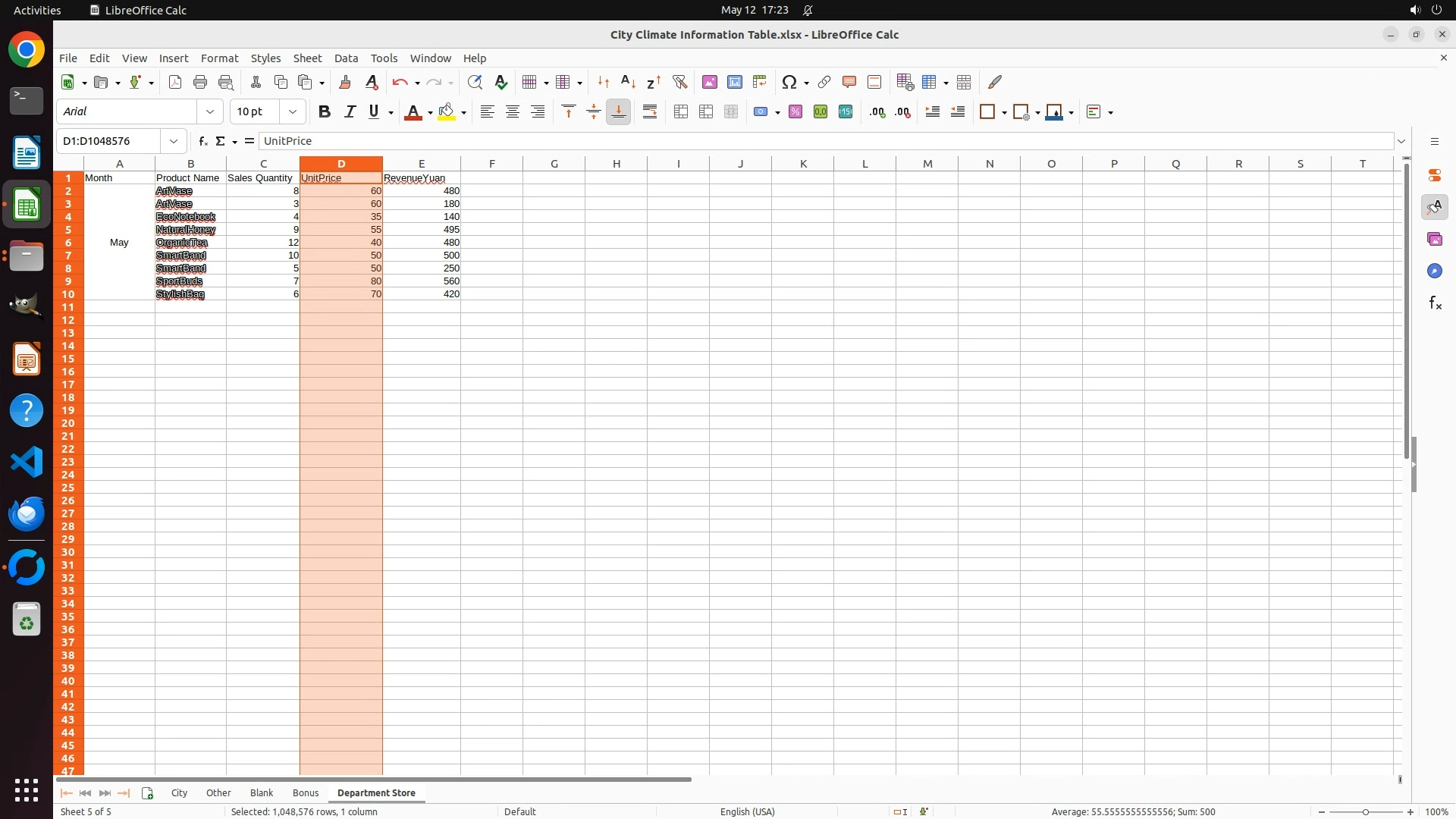Click inside the formula input line
1456x819 pixels.
(x=758, y=141)
